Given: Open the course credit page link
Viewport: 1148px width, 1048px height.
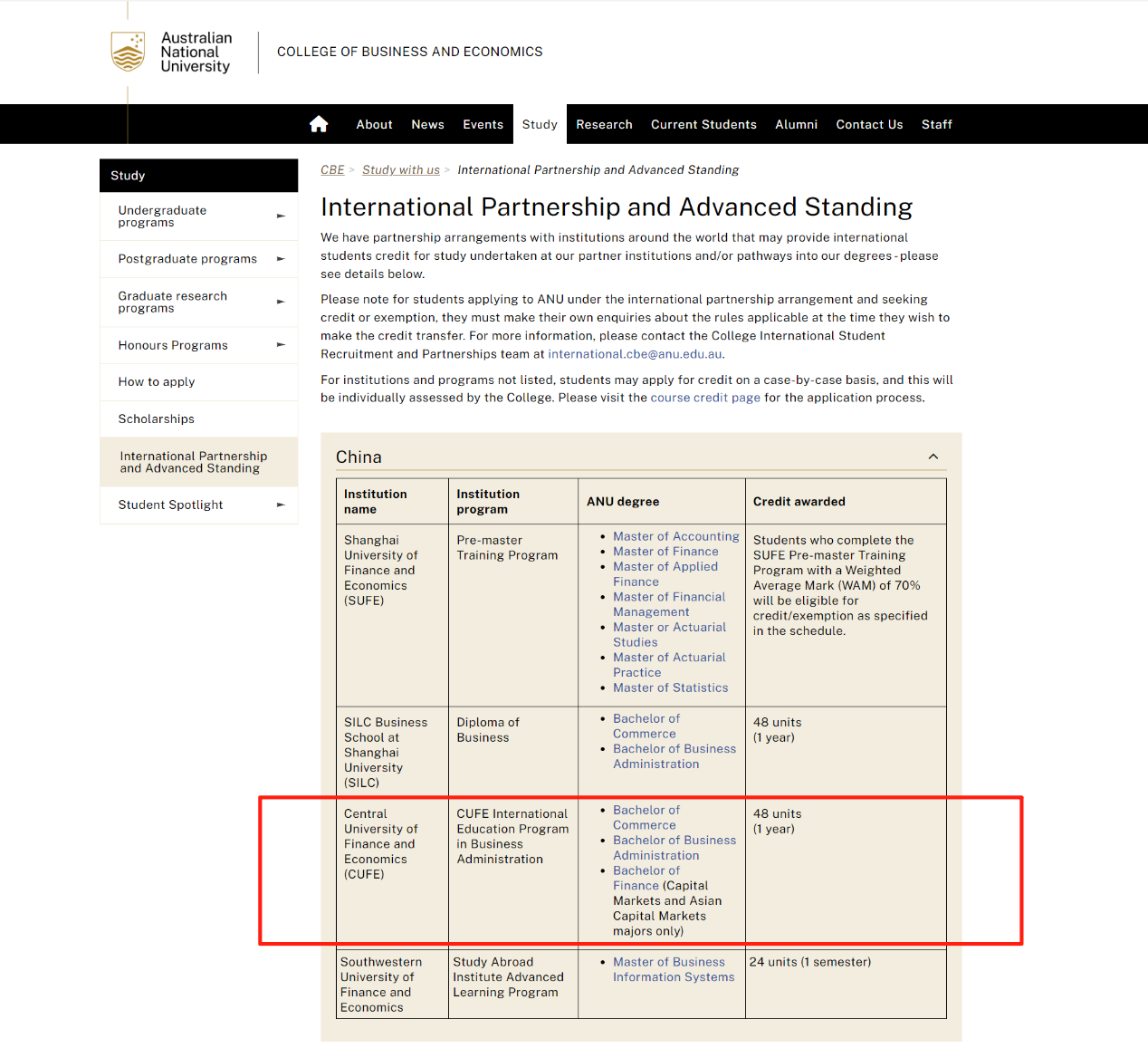Looking at the screenshot, I should click(705, 398).
